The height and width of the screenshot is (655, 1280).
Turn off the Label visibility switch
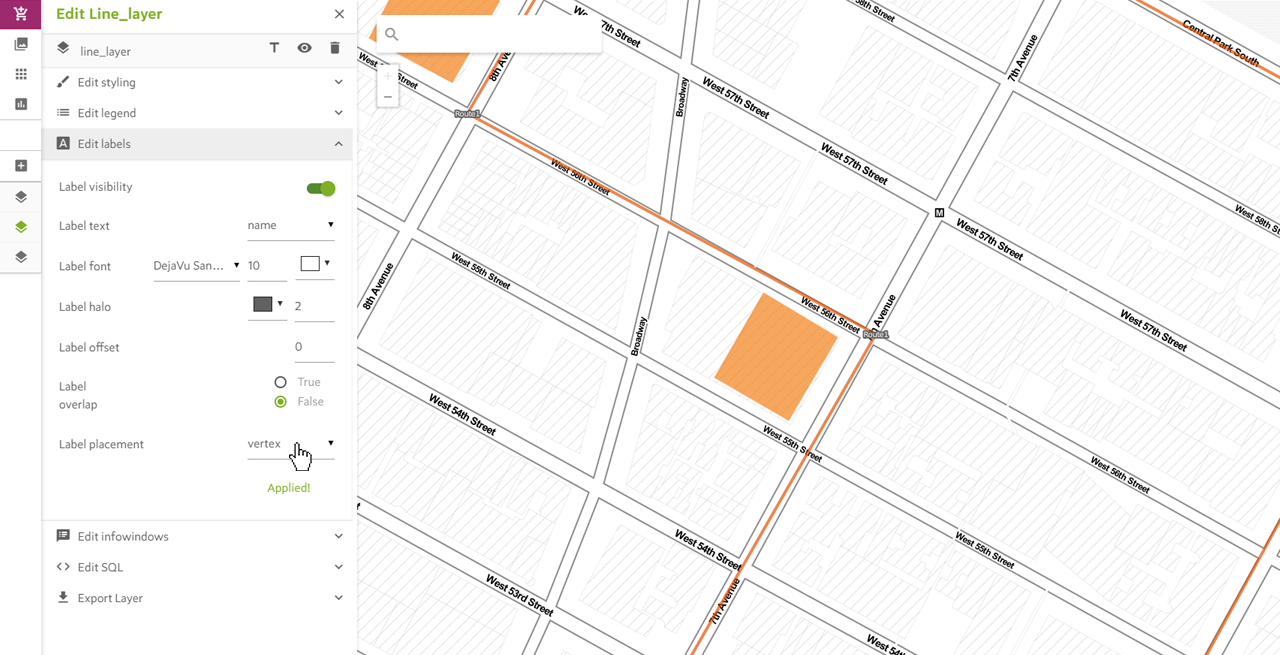[321, 188]
